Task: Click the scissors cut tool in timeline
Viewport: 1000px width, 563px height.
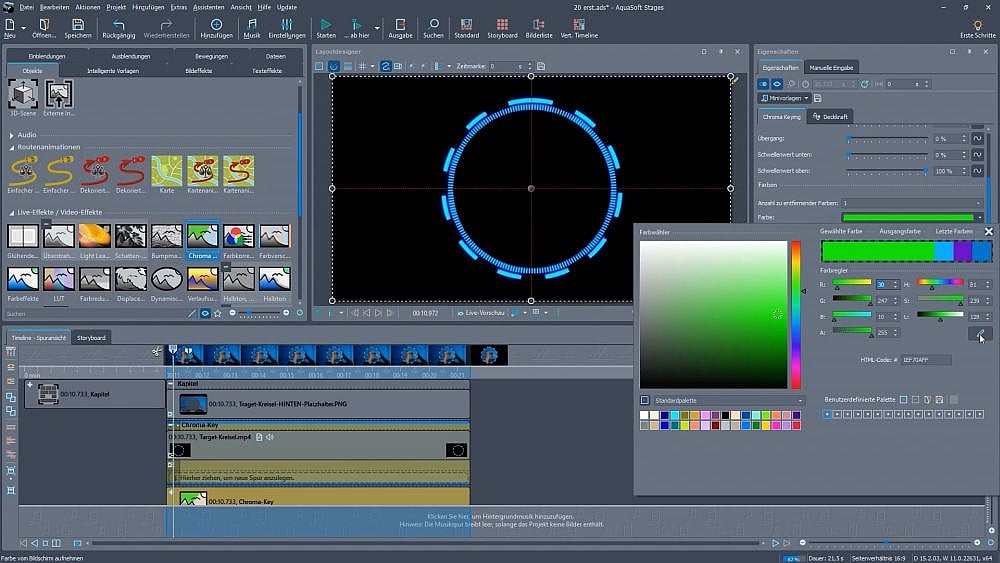Action: click(156, 351)
